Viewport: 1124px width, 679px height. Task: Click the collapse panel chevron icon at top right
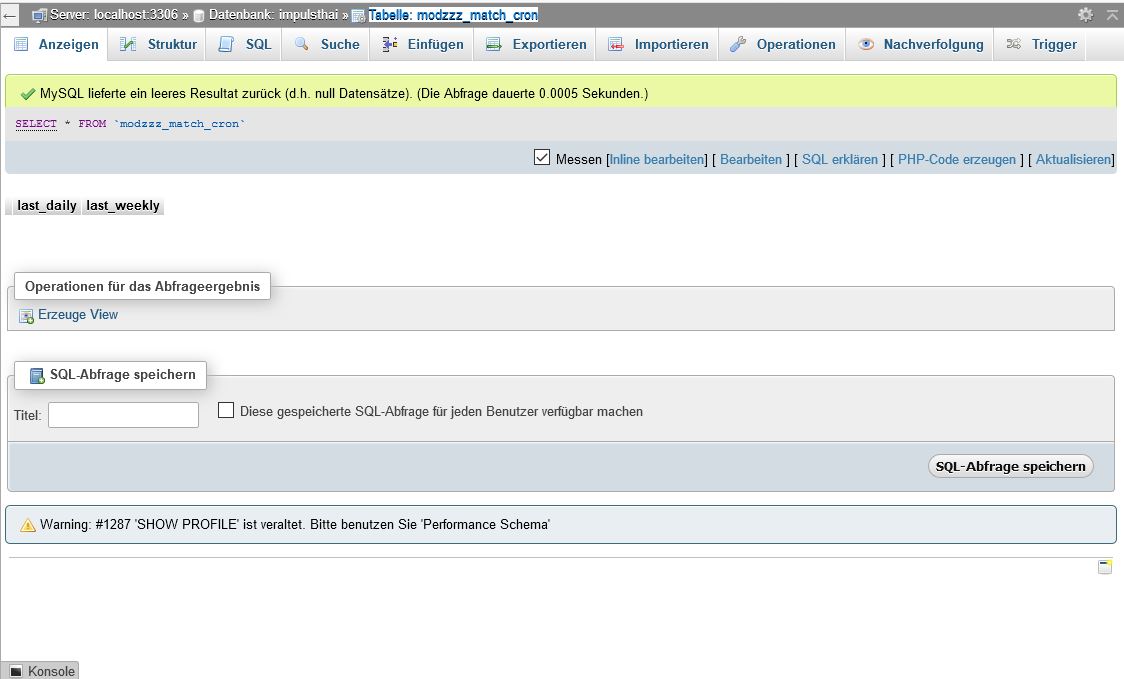[x=1111, y=15]
